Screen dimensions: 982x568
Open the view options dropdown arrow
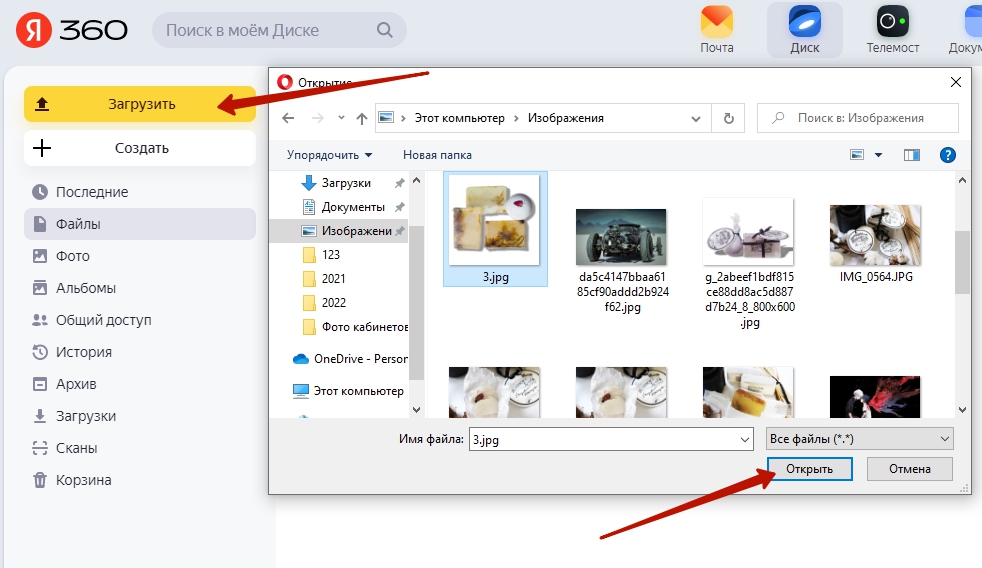(878, 155)
